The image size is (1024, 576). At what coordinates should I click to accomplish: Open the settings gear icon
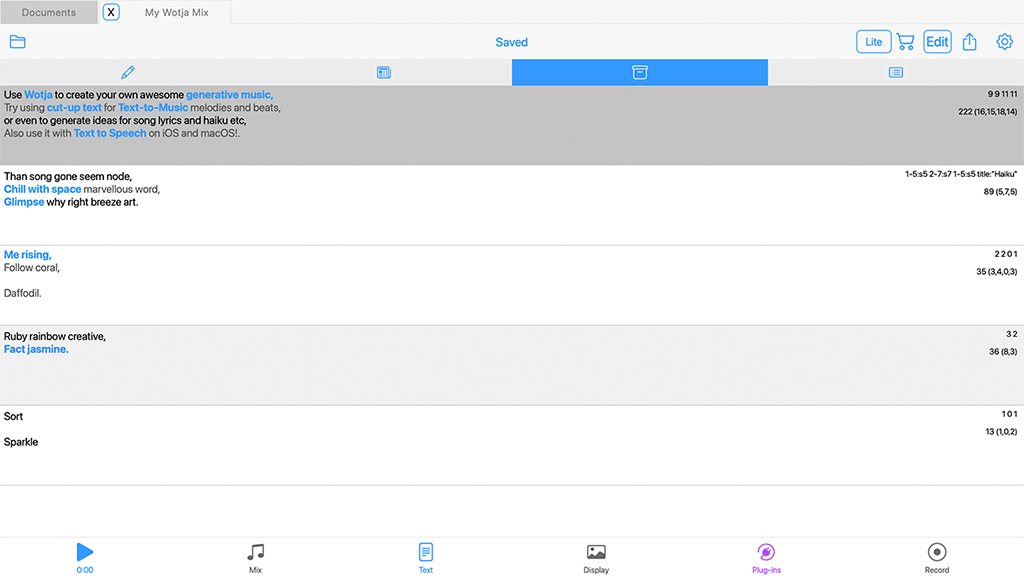1004,42
